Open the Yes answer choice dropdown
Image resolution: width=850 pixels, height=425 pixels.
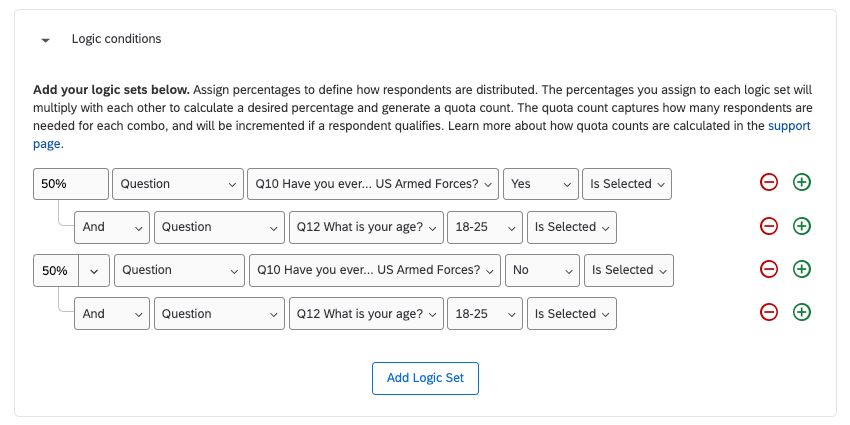[x=540, y=184]
